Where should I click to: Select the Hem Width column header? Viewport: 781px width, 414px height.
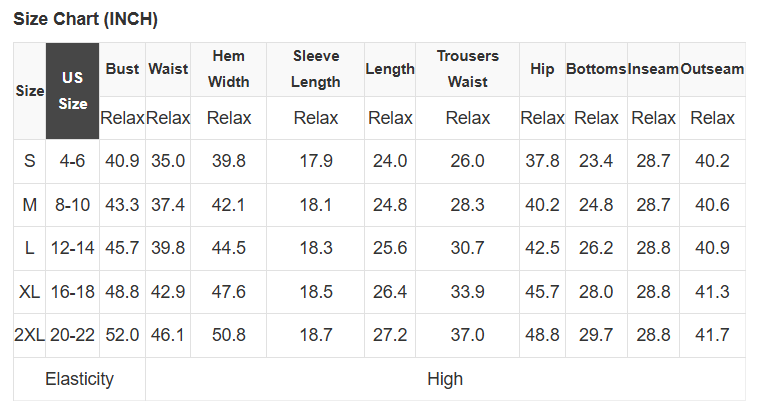click(x=229, y=69)
